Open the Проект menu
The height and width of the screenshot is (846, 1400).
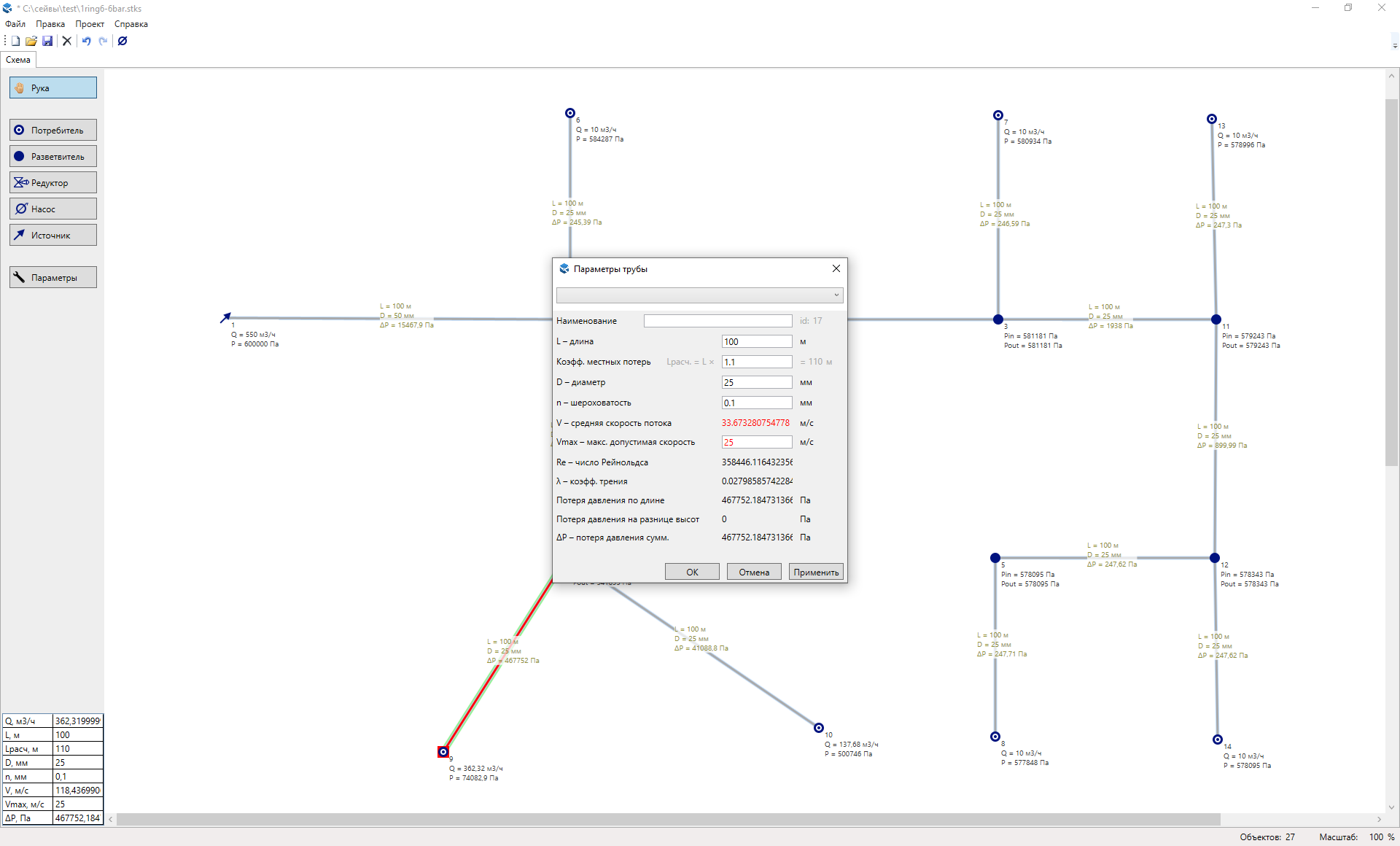[89, 24]
